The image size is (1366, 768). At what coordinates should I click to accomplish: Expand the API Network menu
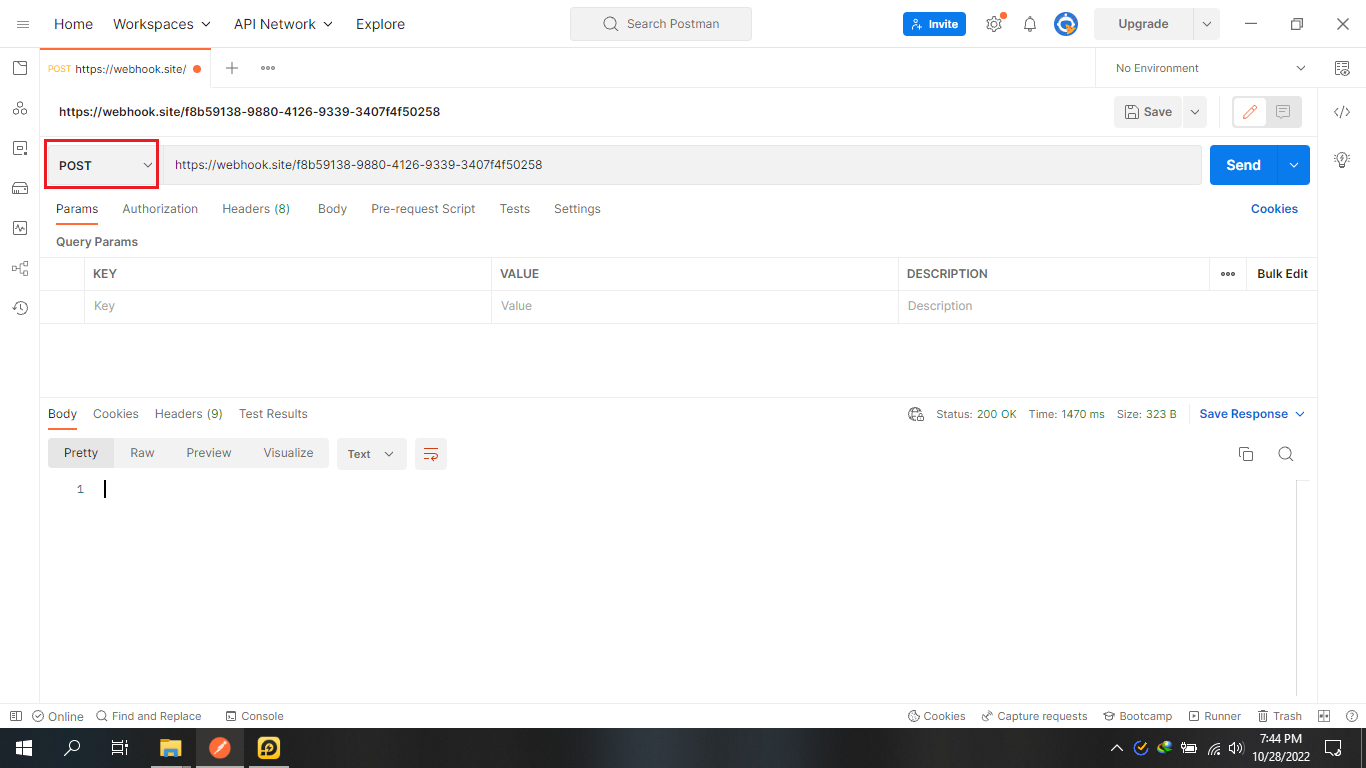(284, 24)
